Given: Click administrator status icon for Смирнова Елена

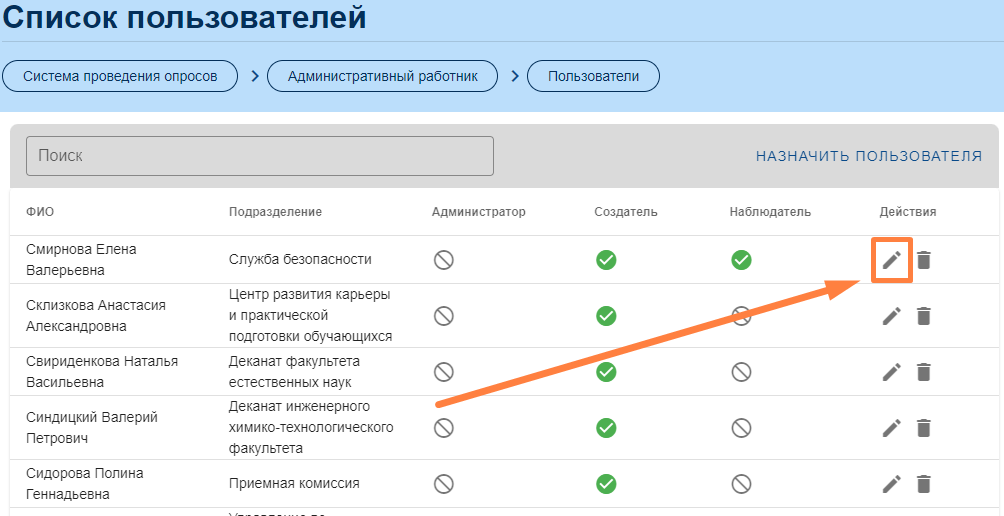Looking at the screenshot, I should click(444, 260).
